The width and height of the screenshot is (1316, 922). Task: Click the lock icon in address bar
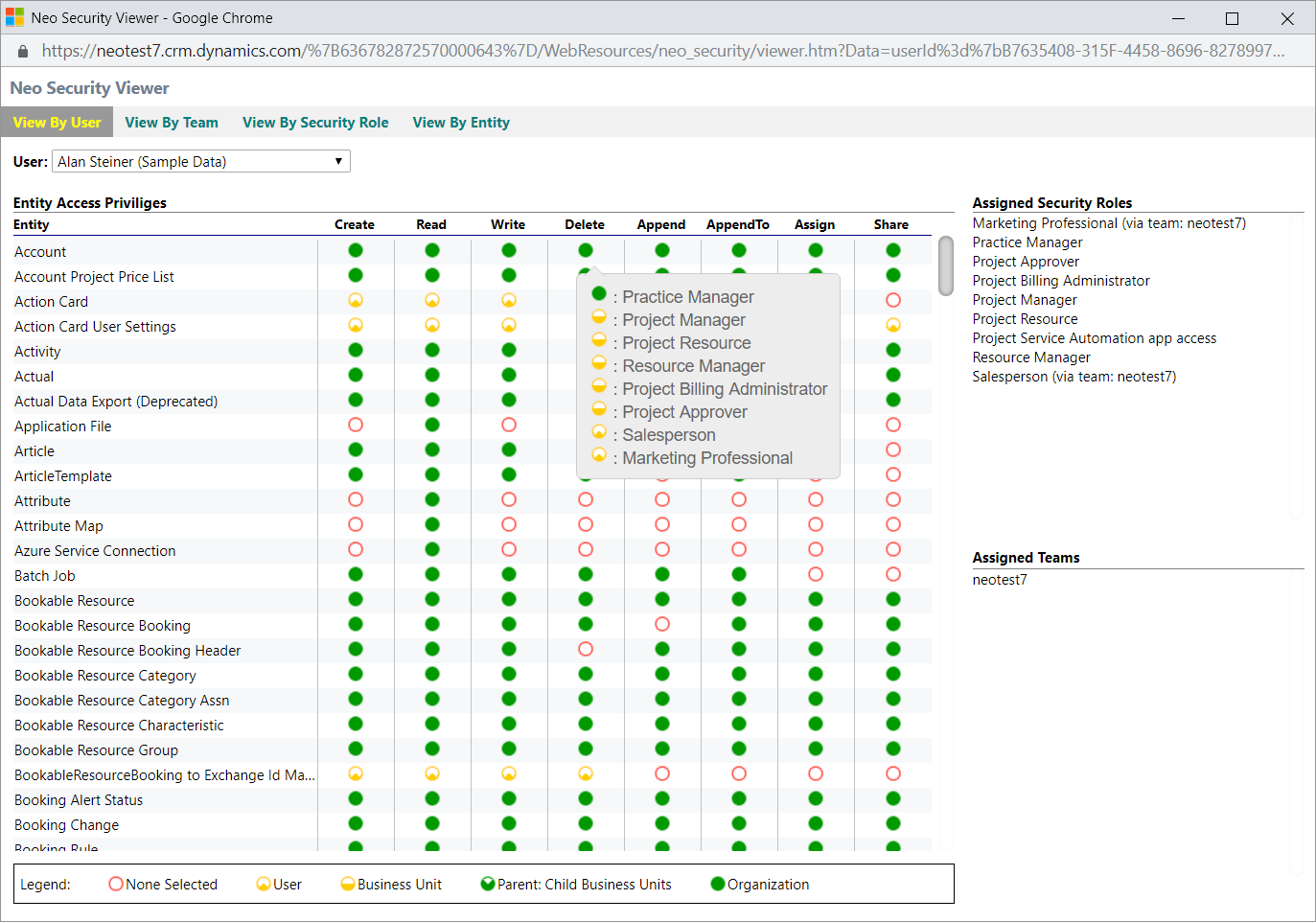(23, 51)
